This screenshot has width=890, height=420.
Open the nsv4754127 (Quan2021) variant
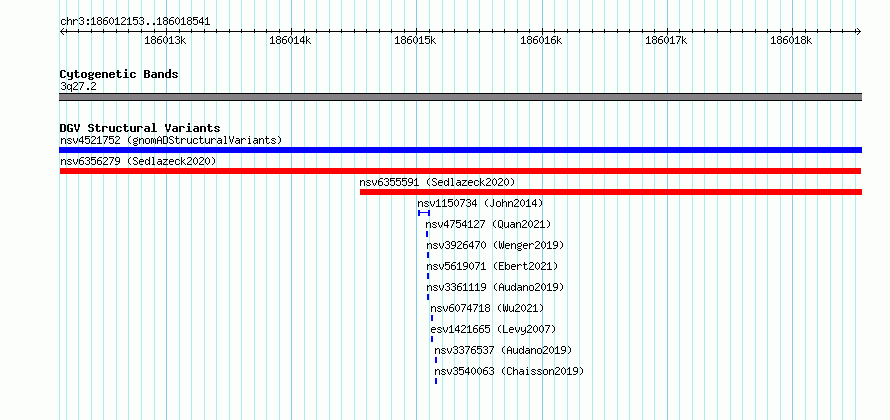pos(488,224)
